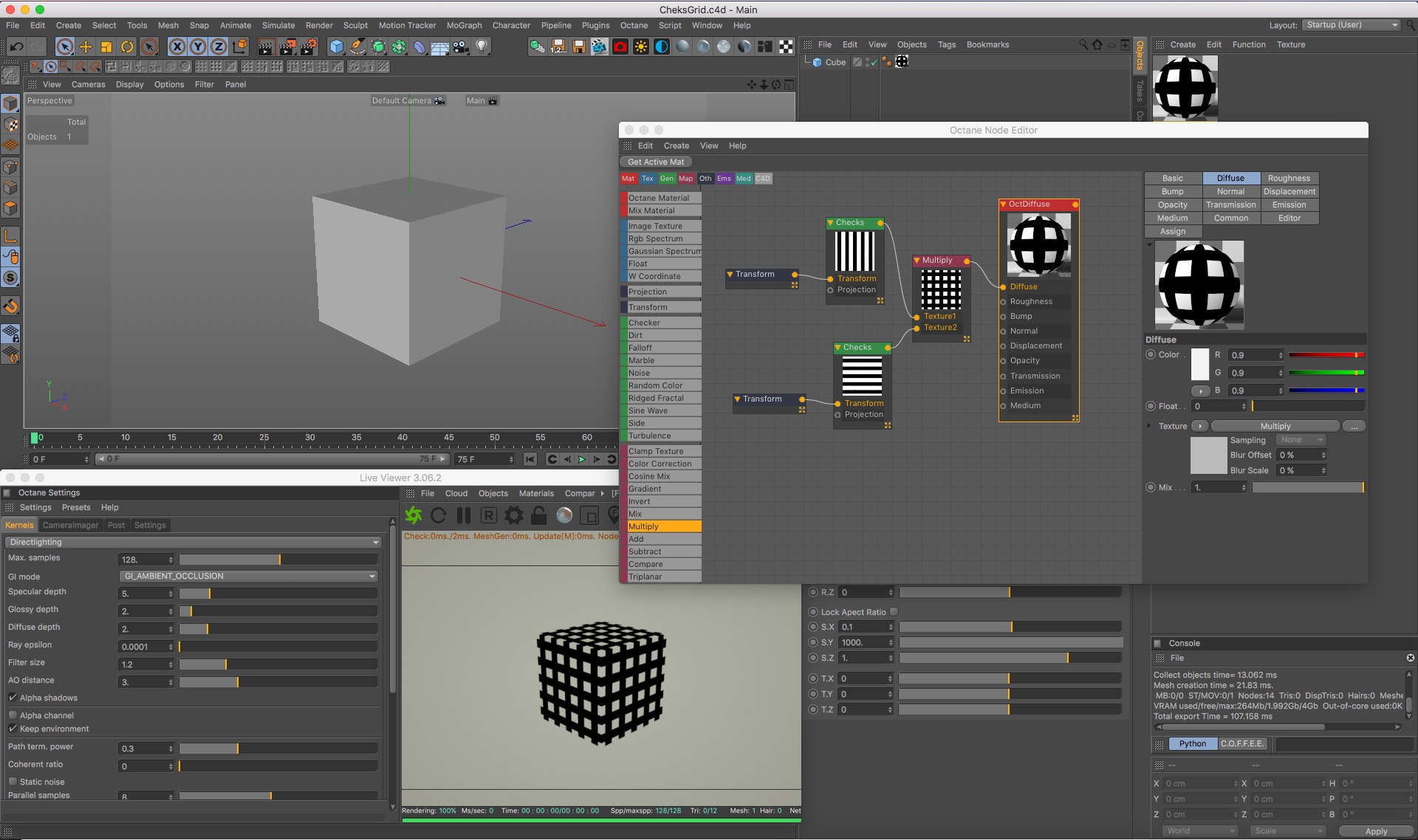Toggle the Alpha shadows checkbox

pos(13,698)
